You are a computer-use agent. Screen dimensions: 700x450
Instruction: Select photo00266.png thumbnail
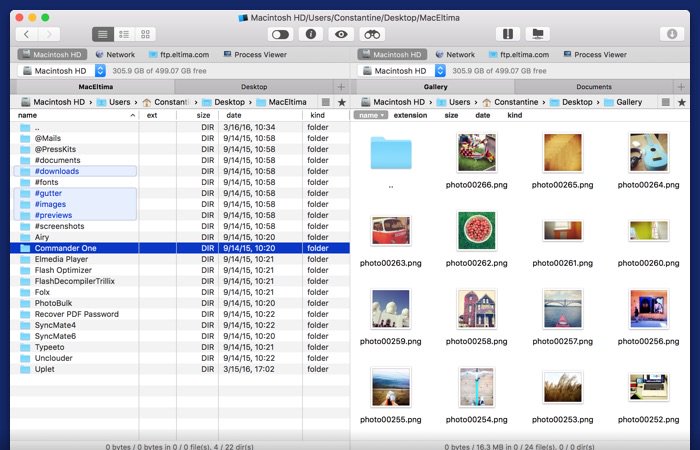click(476, 153)
